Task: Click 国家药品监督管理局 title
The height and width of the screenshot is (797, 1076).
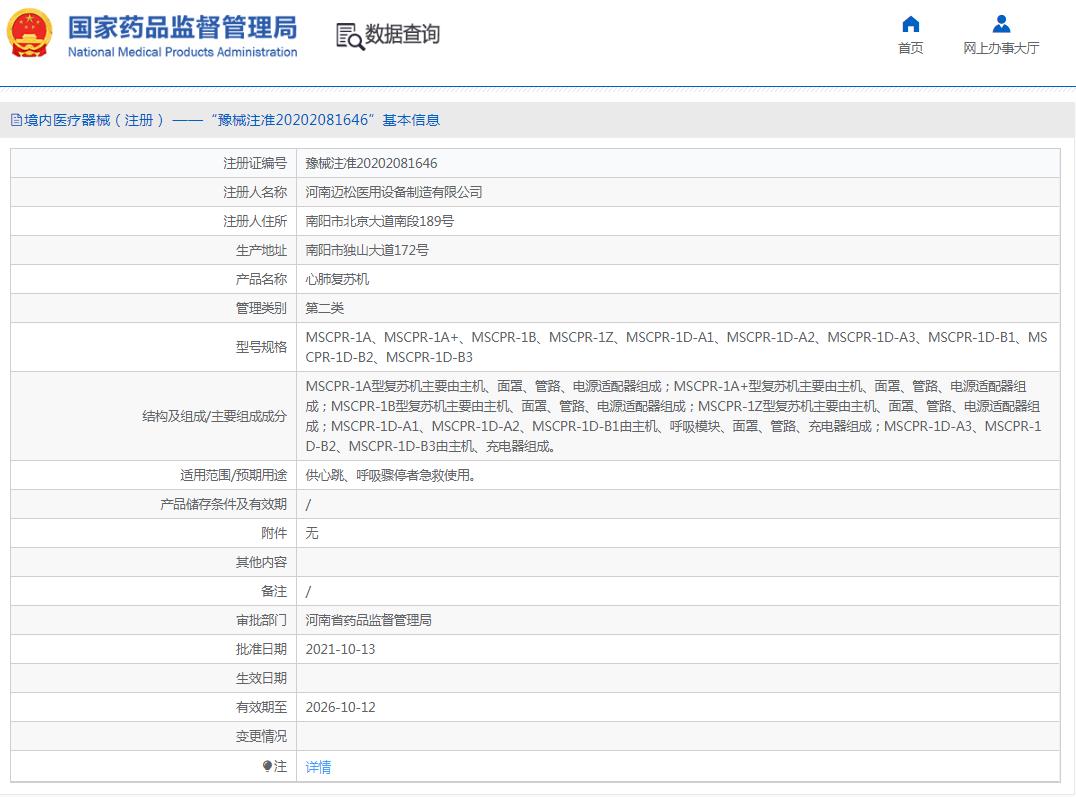Action: coord(183,27)
